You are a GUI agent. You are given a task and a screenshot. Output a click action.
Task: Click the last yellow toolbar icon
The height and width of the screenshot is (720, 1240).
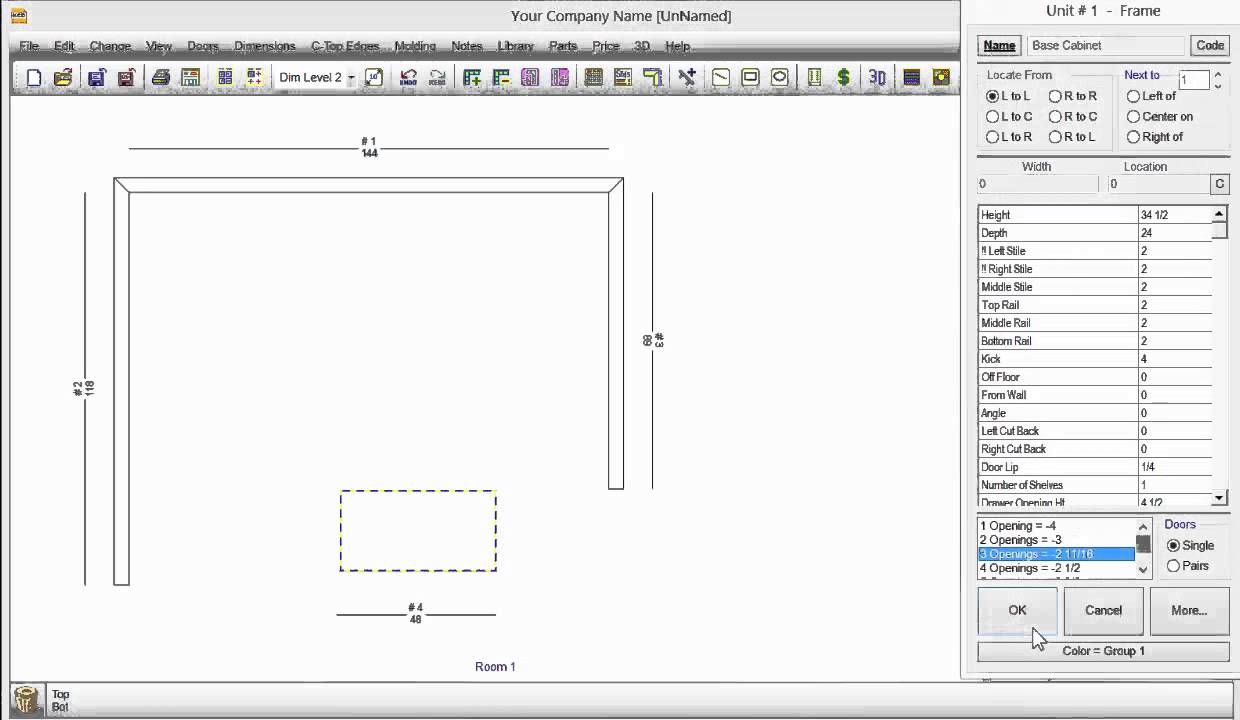point(940,77)
